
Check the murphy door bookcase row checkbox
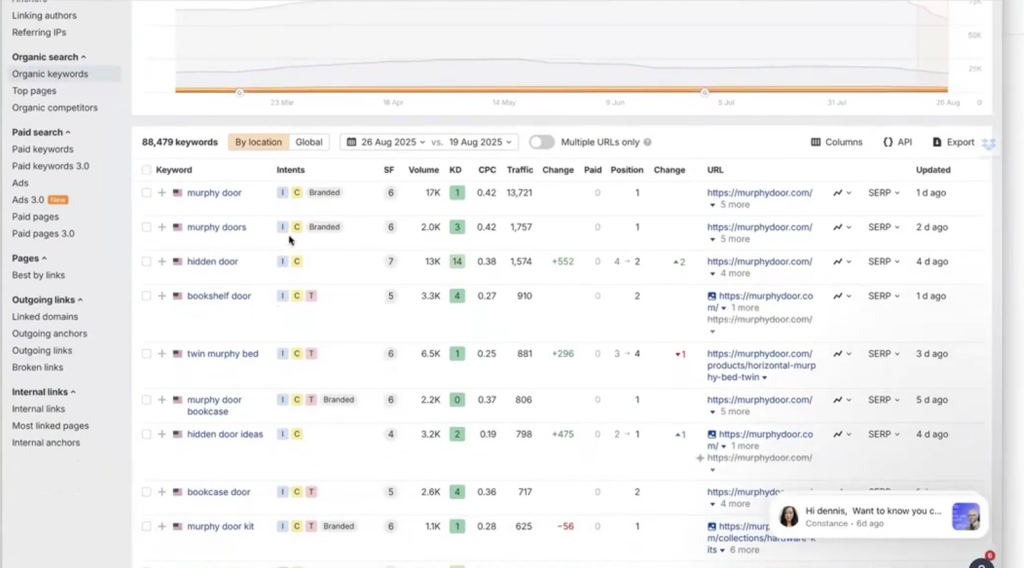[146, 400]
